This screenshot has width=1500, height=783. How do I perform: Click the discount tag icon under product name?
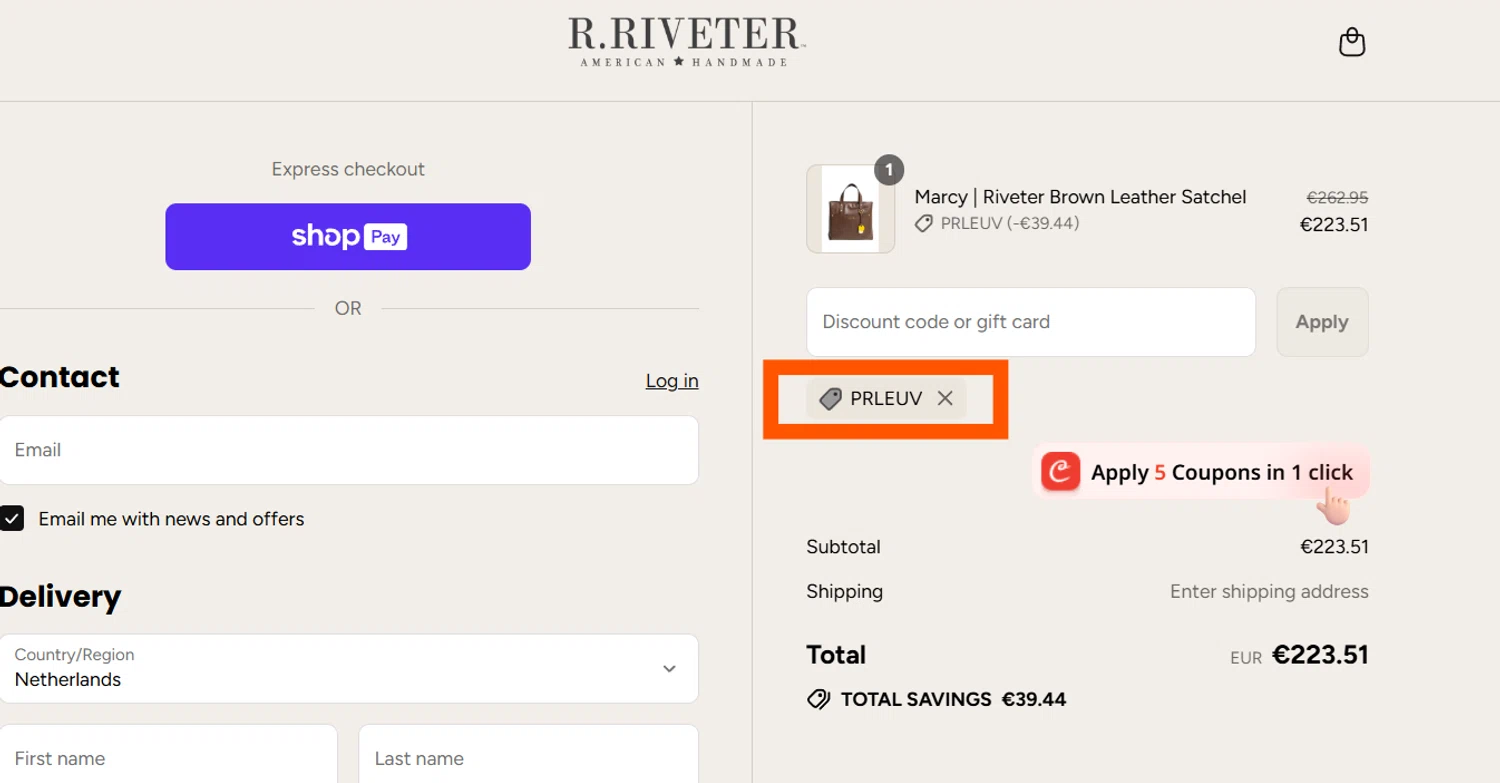924,224
